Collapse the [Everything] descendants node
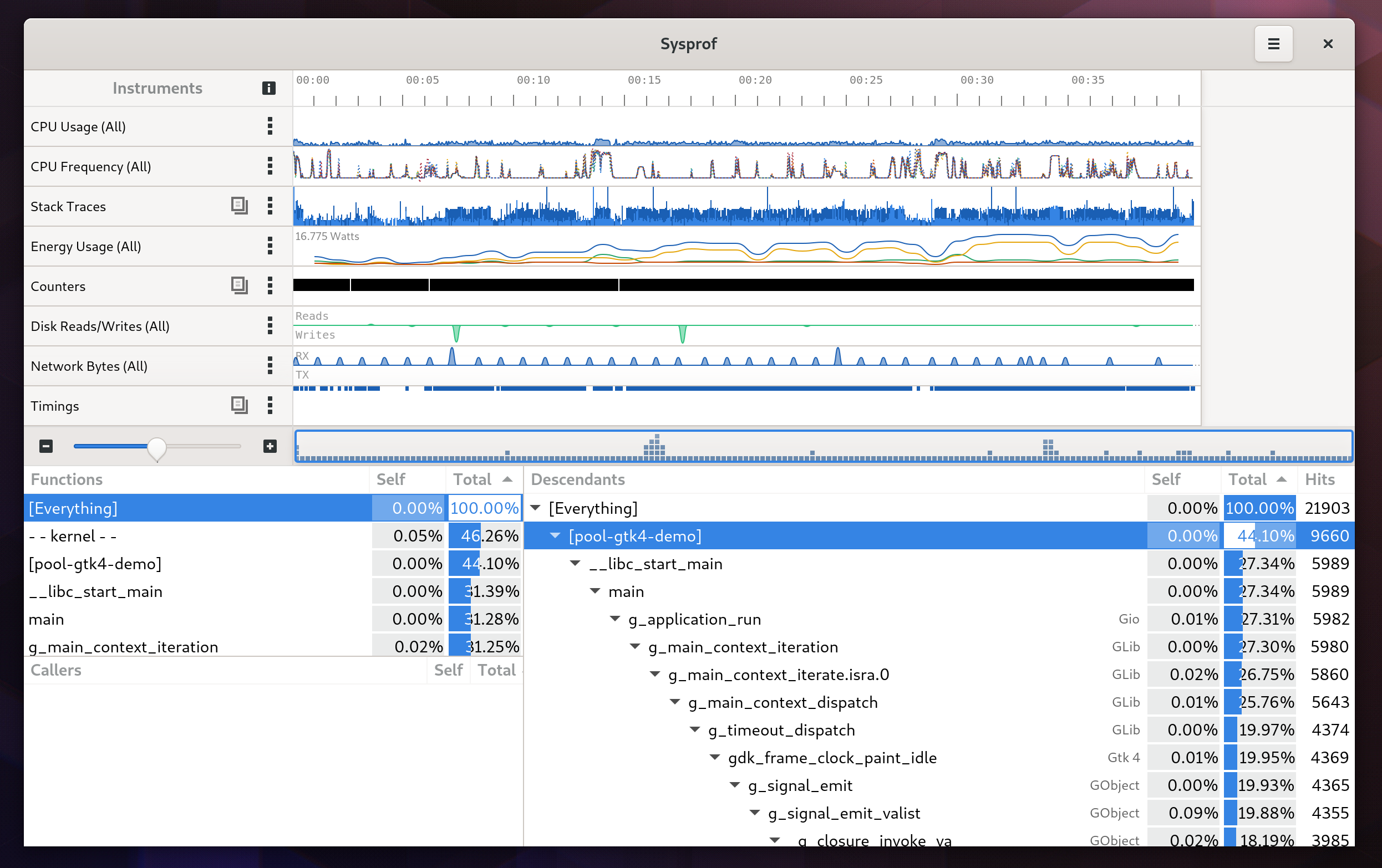 tap(536, 508)
